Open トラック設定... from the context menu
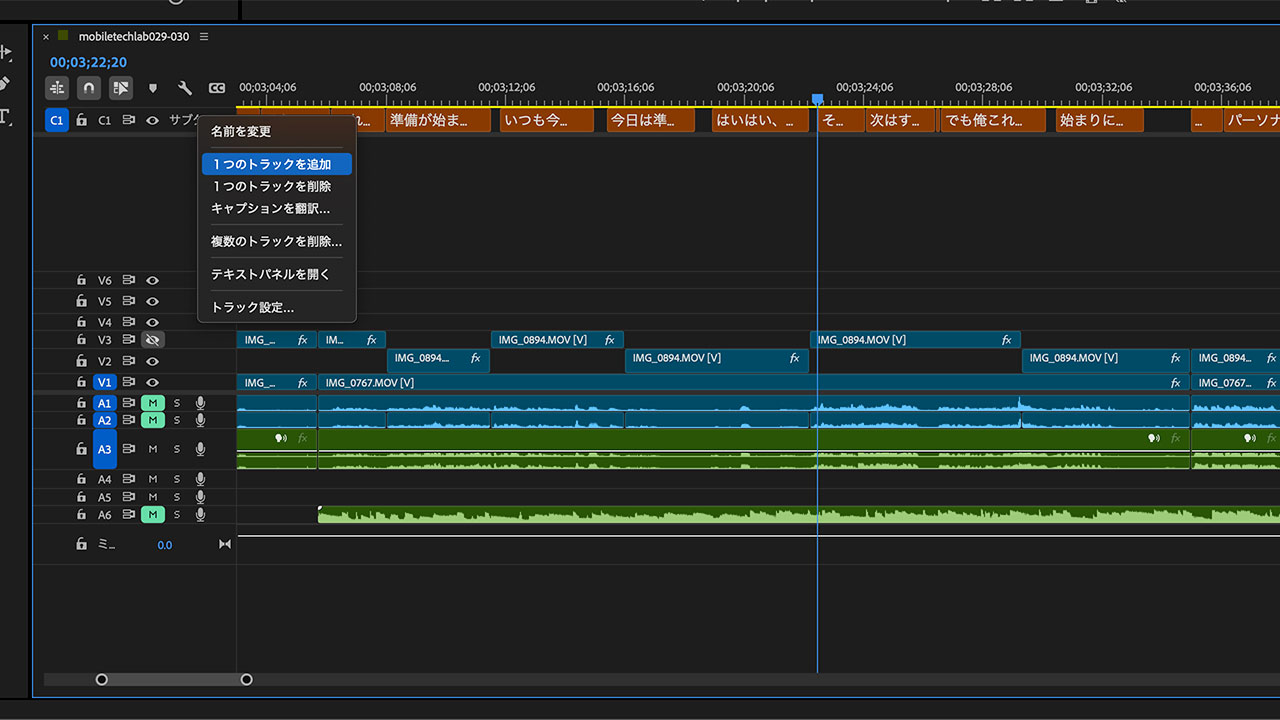 252,307
